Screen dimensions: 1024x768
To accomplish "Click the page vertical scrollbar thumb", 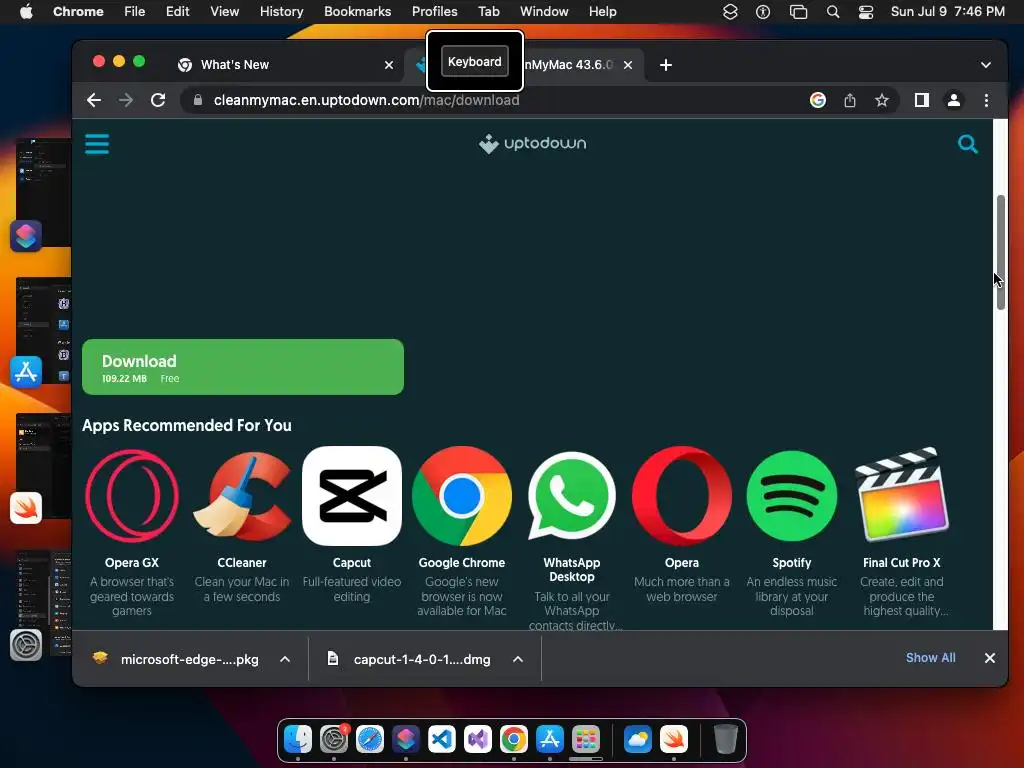I will 1000,252.
